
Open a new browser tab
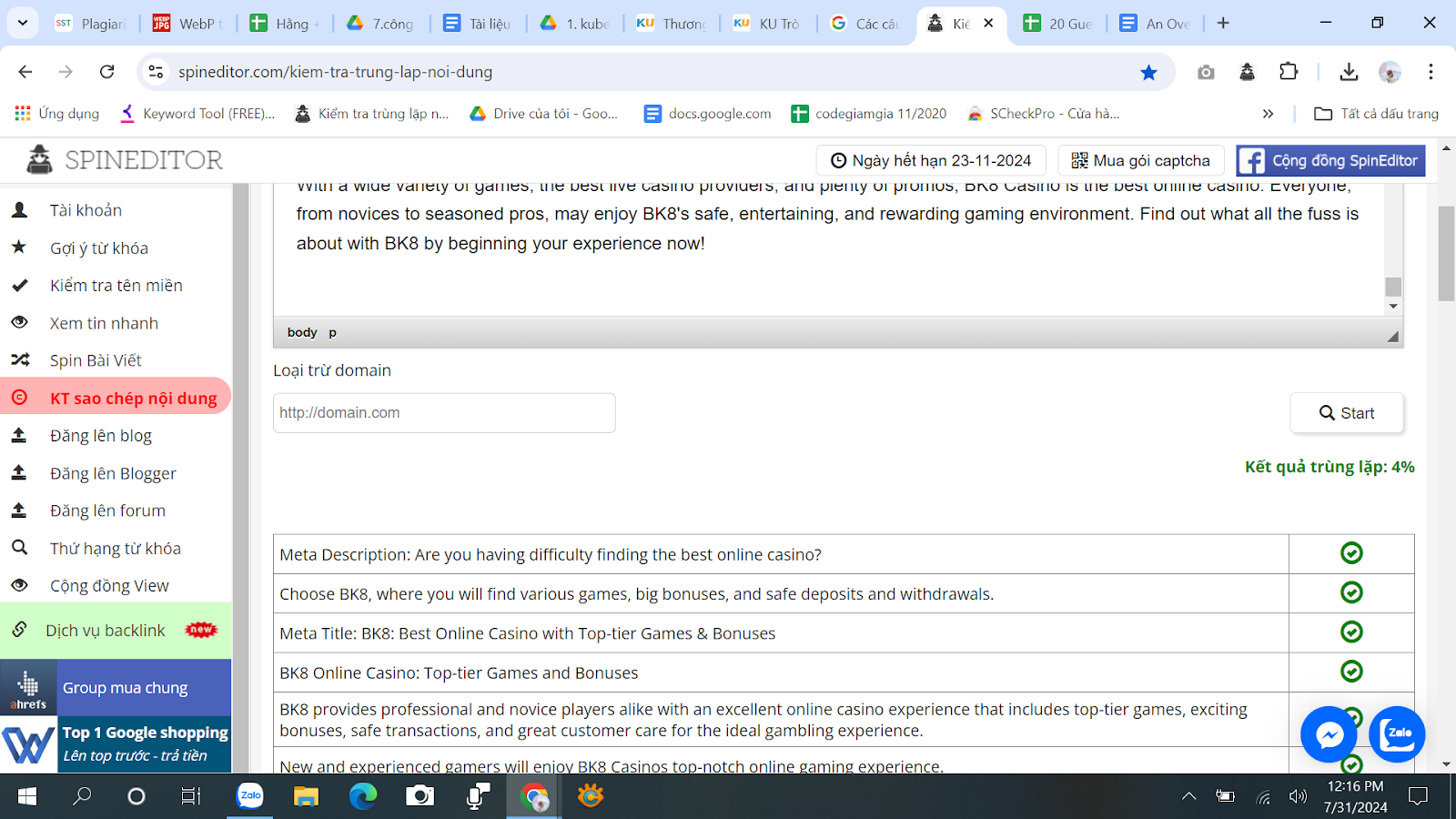(1223, 24)
